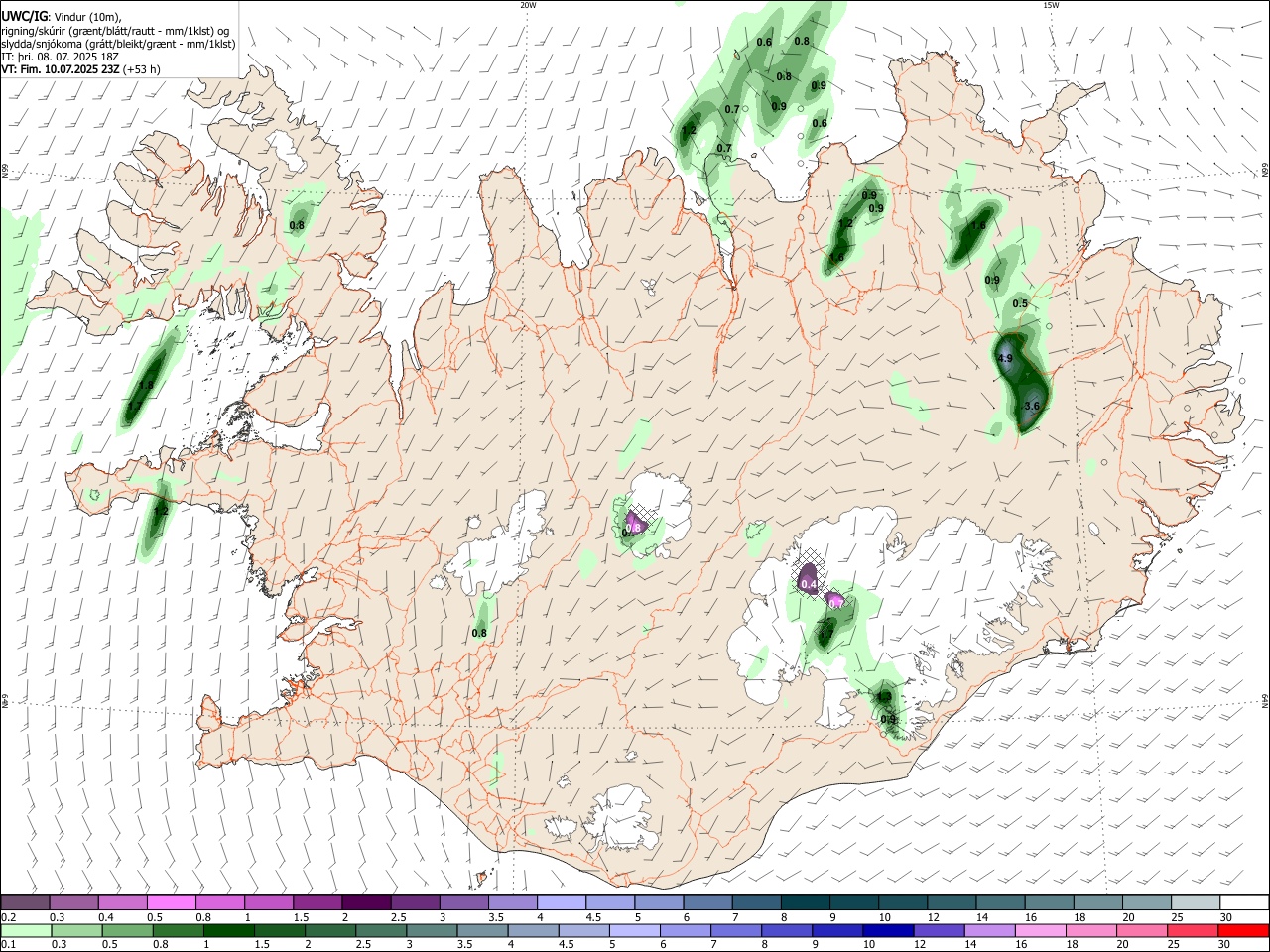Pick the light gray 25 swatch in top legend row
Image resolution: width=1270 pixels, height=952 pixels.
(1195, 902)
